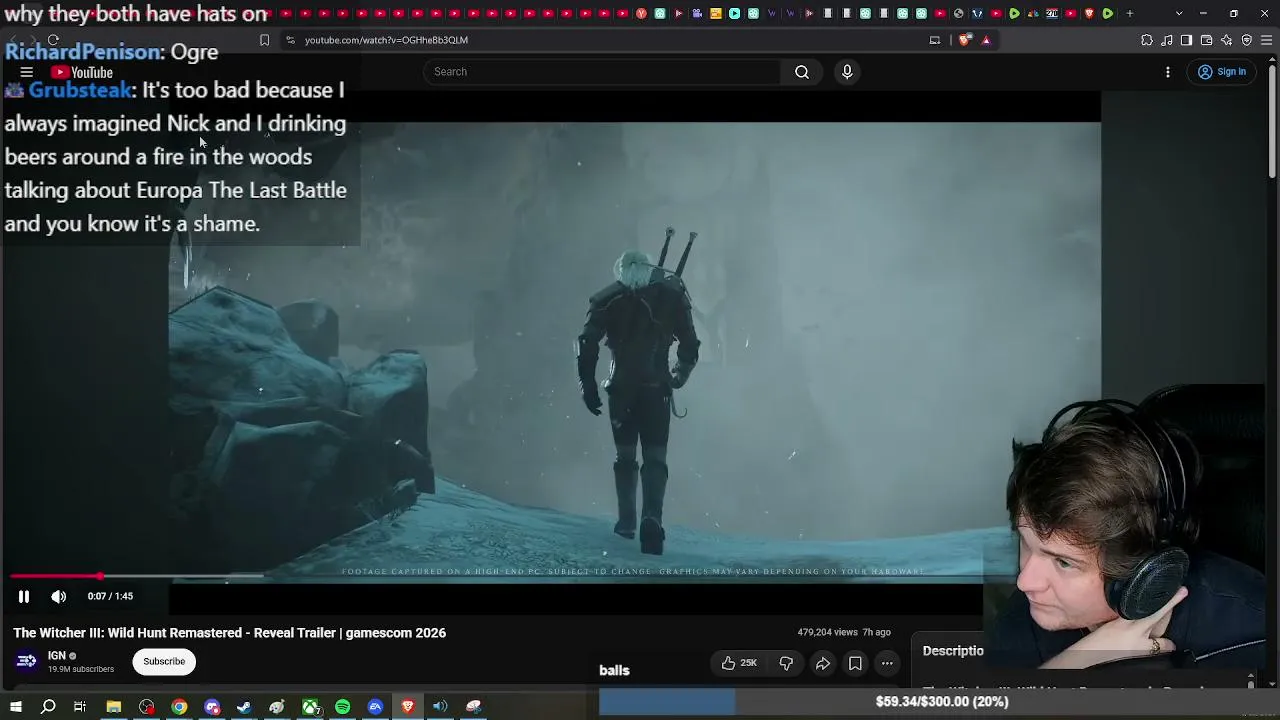The width and height of the screenshot is (1280, 720).
Task: Open the Brave Rewards triangle icon
Action: click(986, 40)
